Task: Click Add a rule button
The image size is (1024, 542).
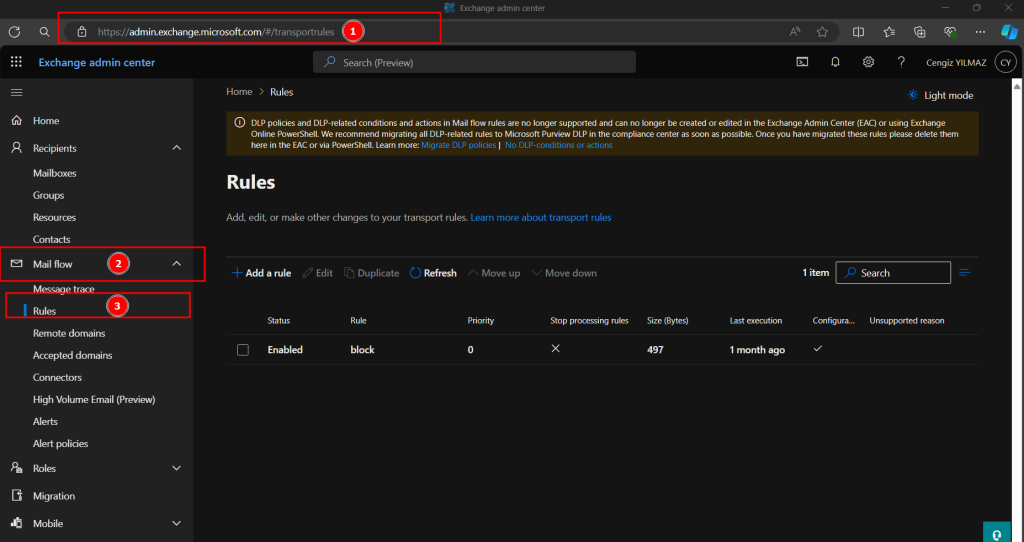Action: [262, 273]
